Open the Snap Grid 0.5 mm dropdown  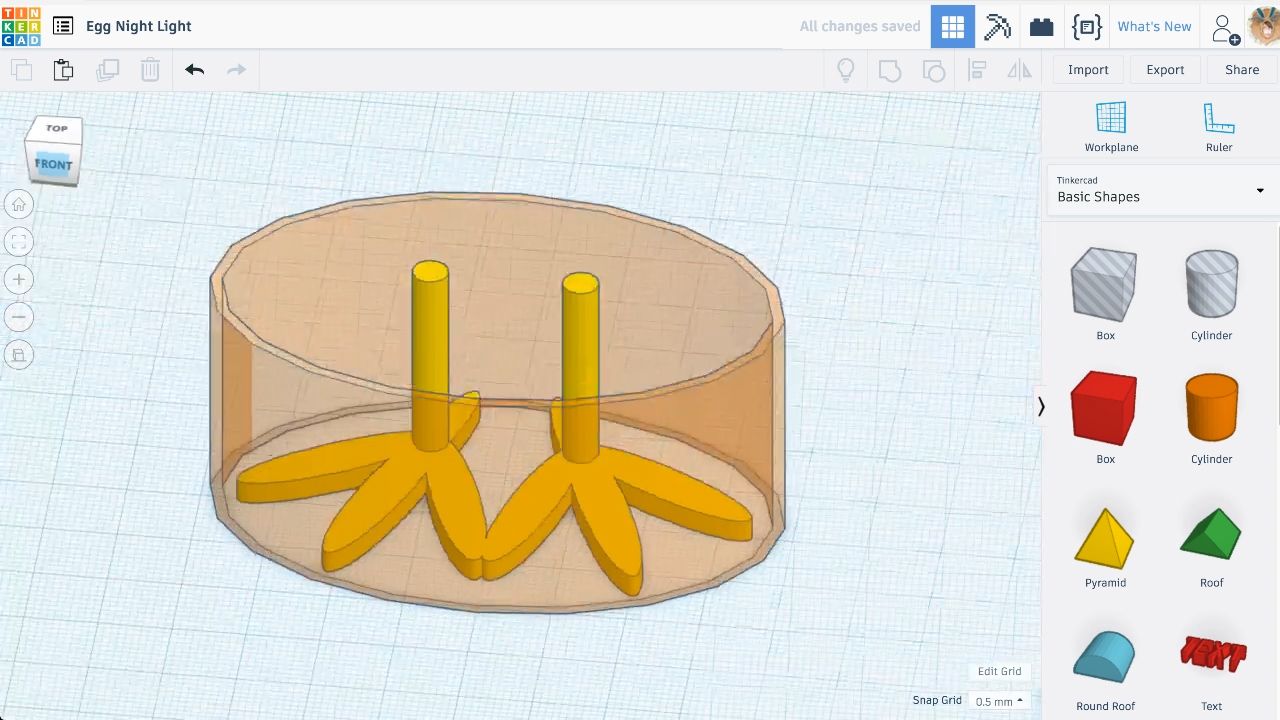pyautogui.click(x=999, y=701)
